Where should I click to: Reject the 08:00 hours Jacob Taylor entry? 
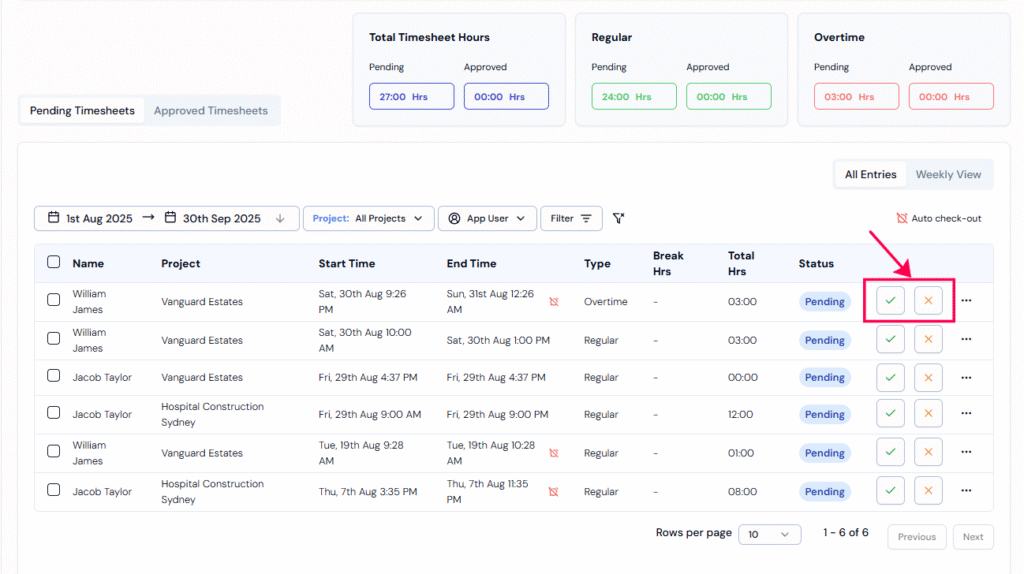click(x=928, y=491)
